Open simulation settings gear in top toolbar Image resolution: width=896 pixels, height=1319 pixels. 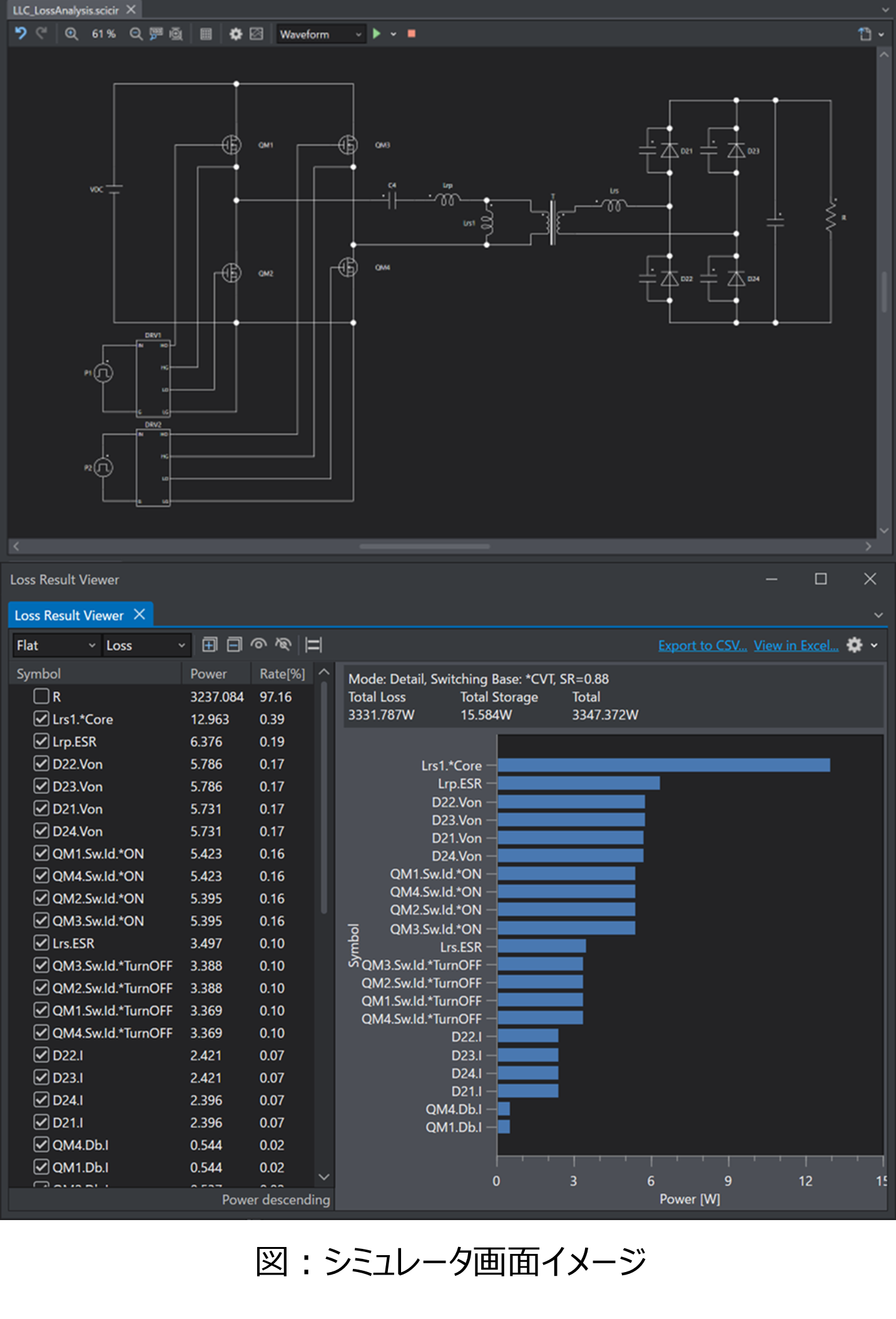235,34
